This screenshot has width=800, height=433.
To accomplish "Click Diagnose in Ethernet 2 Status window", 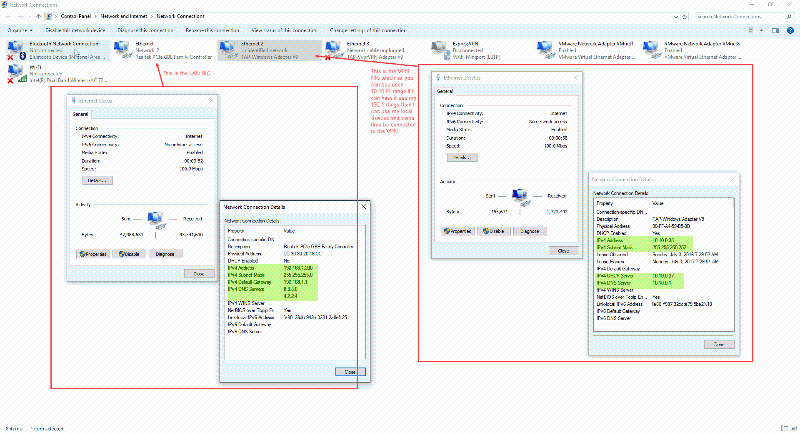I will [530, 231].
